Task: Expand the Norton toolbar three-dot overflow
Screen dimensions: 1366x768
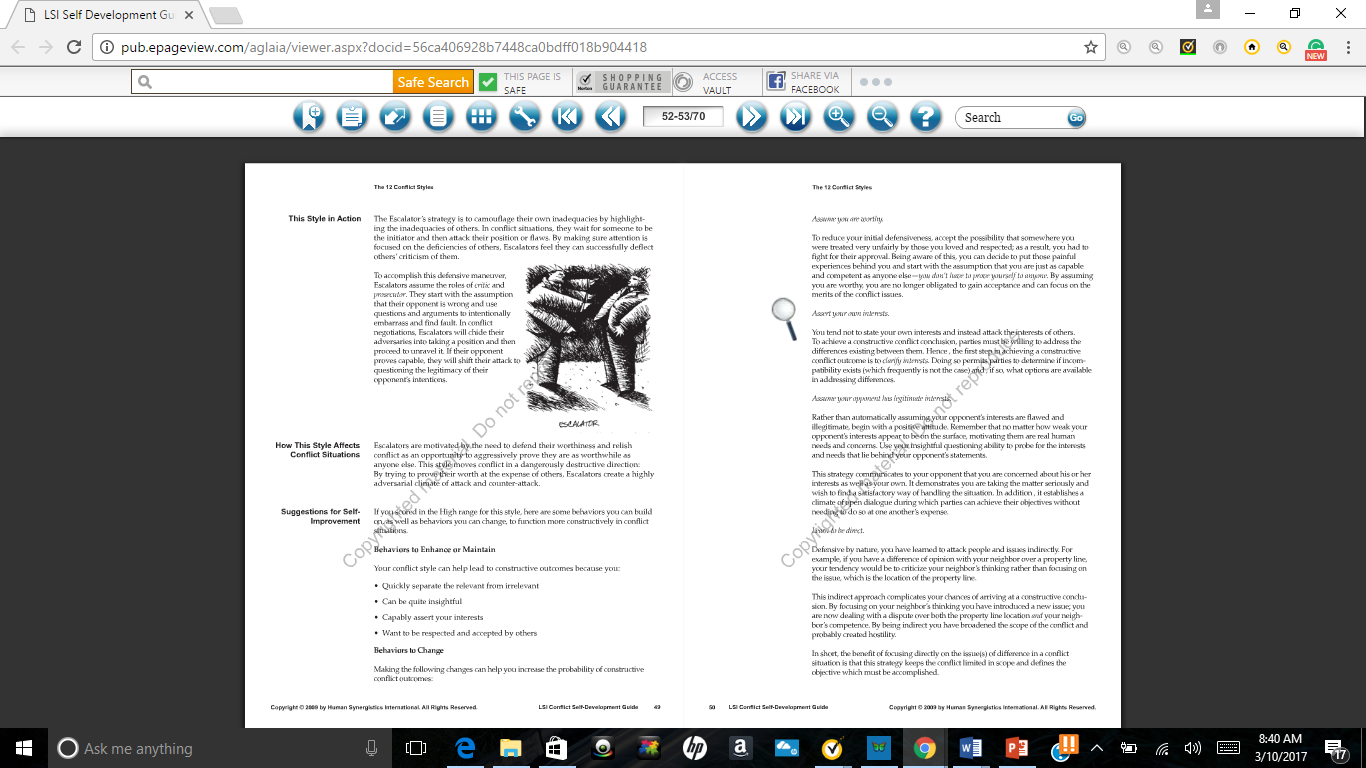Action: 875,82
